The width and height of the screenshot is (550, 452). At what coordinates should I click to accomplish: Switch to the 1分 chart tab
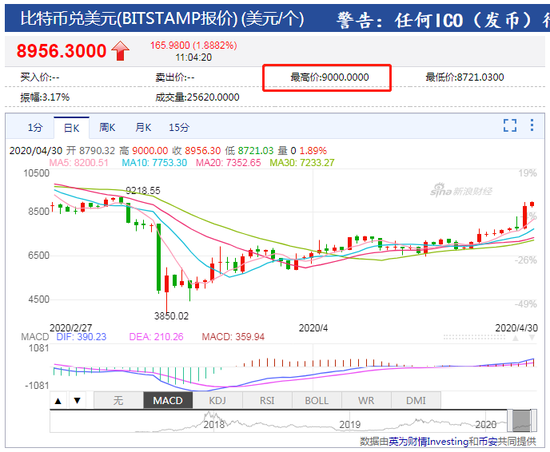[x=35, y=127]
